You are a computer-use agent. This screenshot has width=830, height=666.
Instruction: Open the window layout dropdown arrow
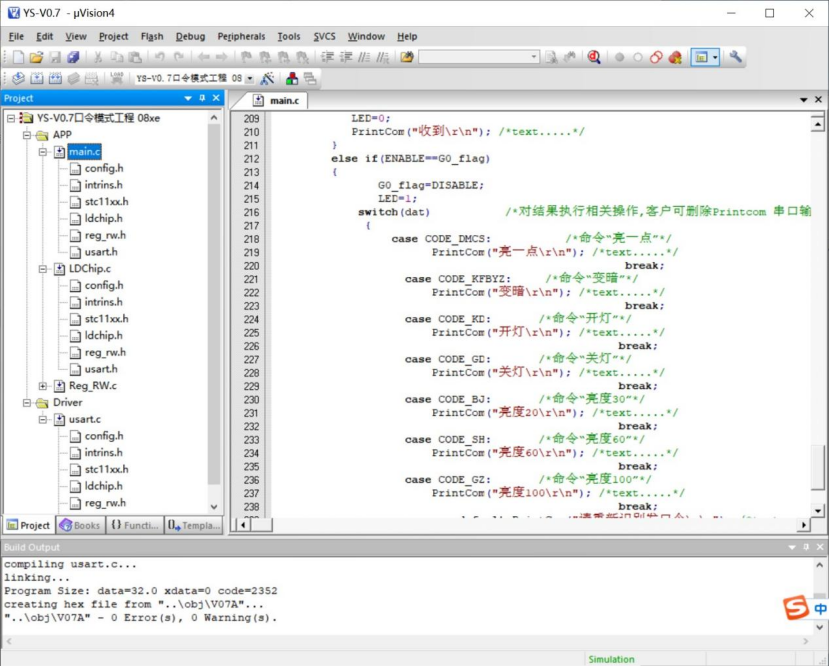coord(715,57)
